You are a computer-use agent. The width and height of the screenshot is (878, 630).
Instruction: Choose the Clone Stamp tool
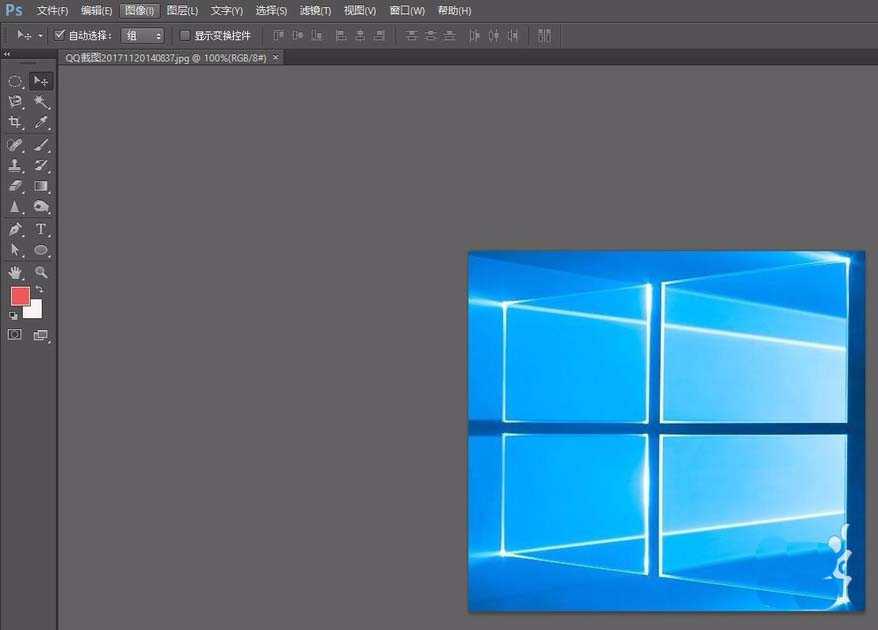15,166
